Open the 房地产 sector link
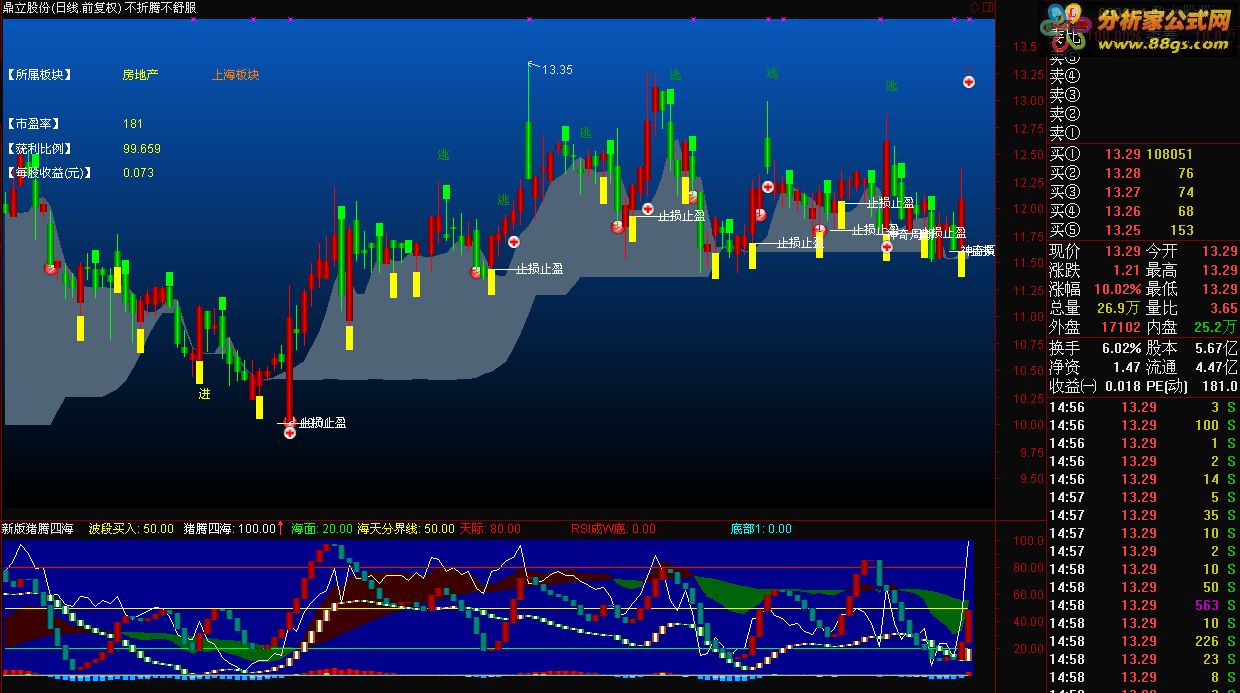This screenshot has height=693, width=1240. tap(141, 75)
